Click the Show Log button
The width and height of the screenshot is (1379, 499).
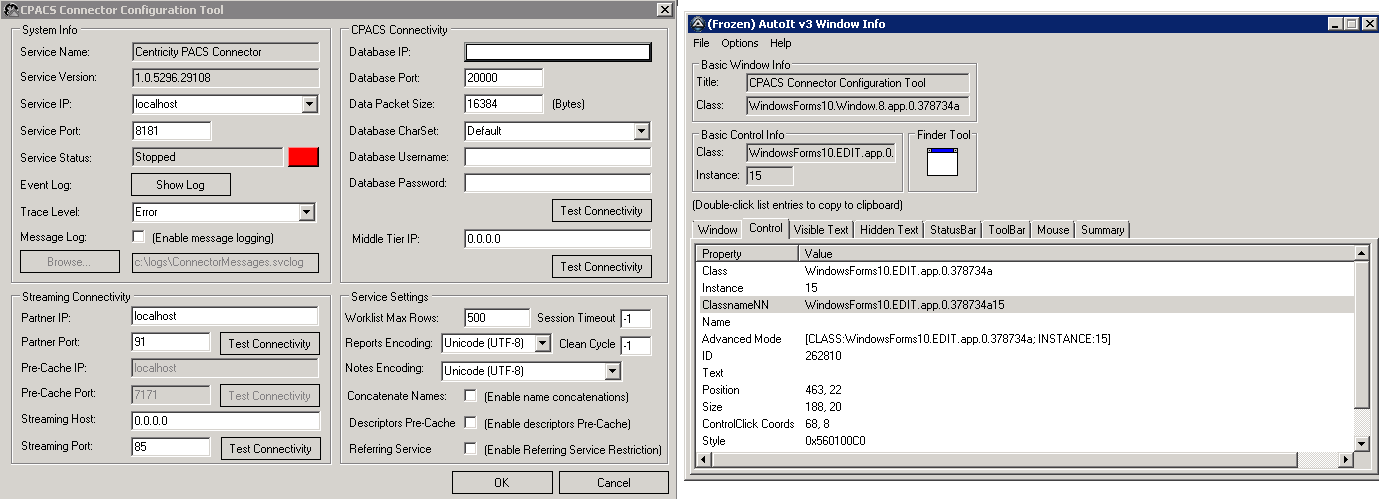coord(181,185)
